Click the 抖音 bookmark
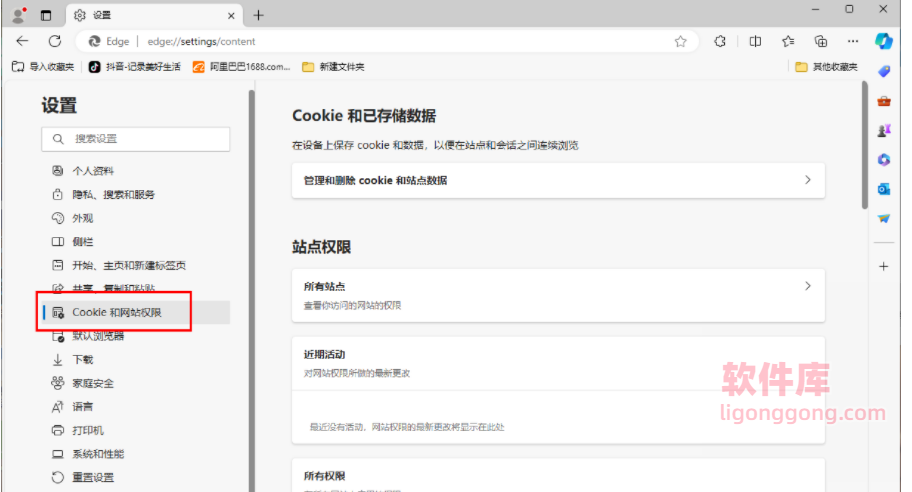912x492 pixels. (134, 67)
